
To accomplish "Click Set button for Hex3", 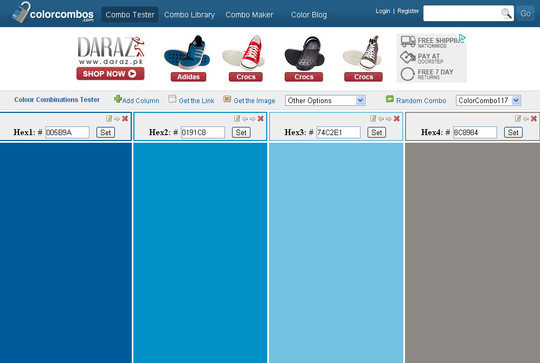I will coord(376,132).
